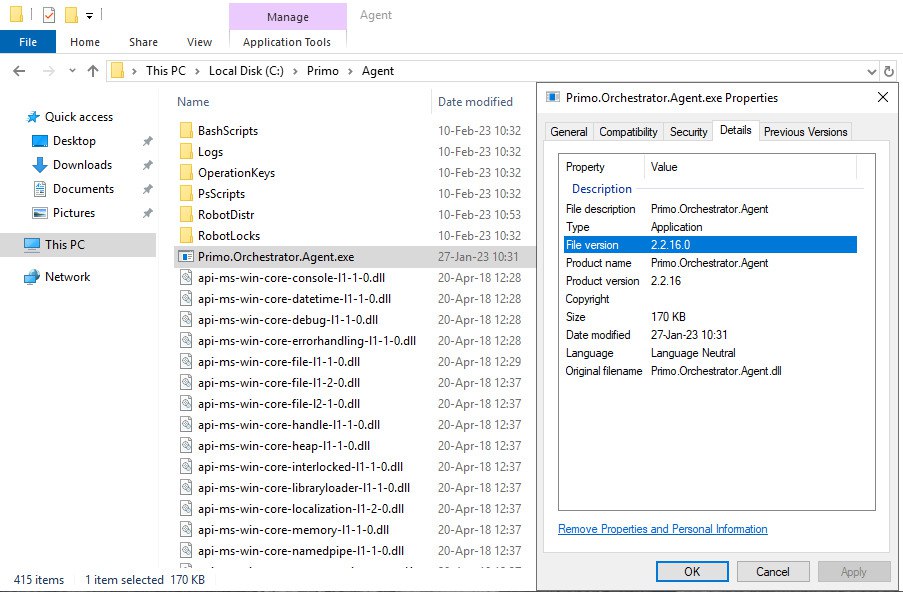Open the Application Tools tab

click(287, 42)
